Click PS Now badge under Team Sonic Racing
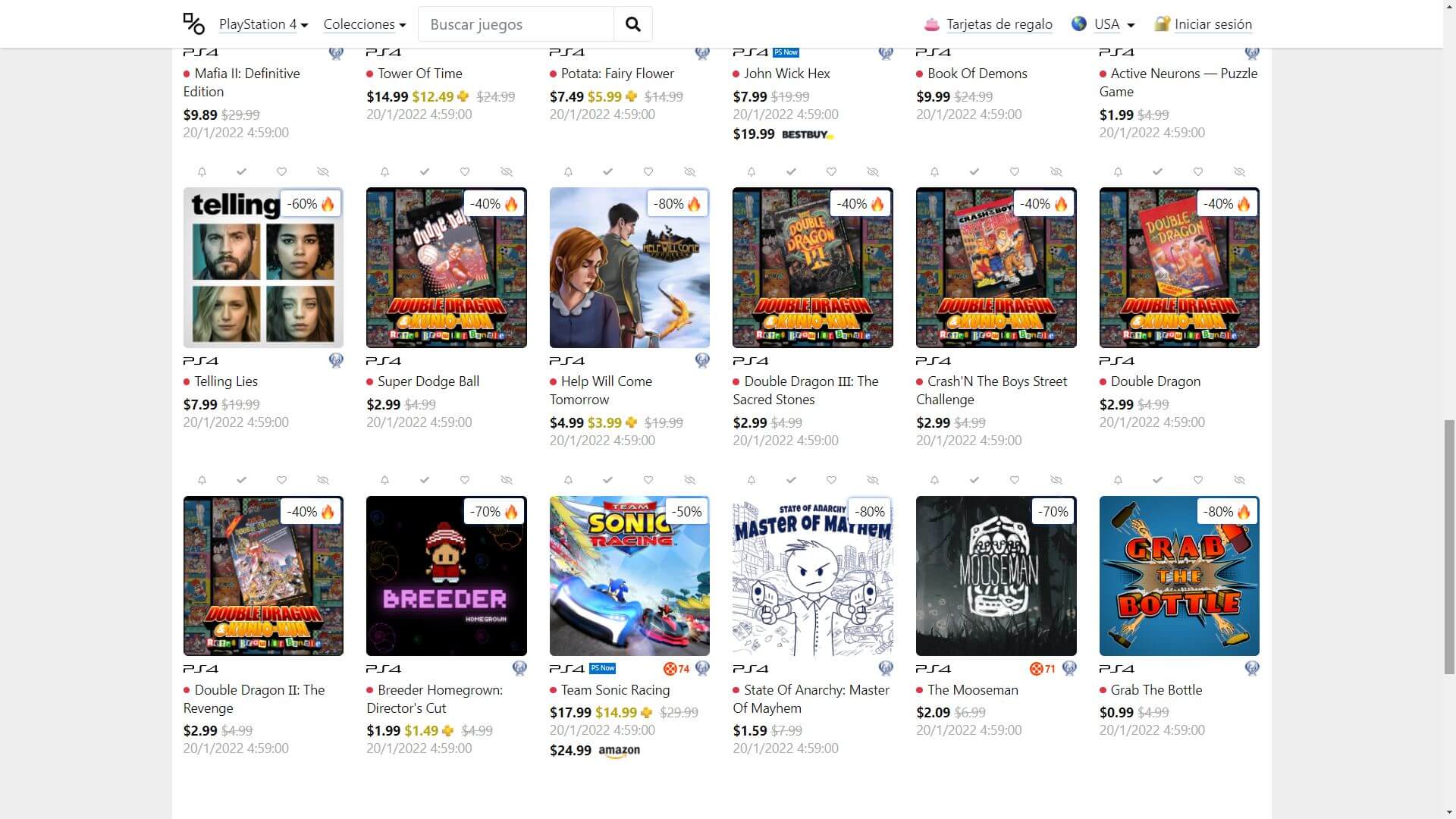This screenshot has height=819, width=1456. click(x=603, y=668)
